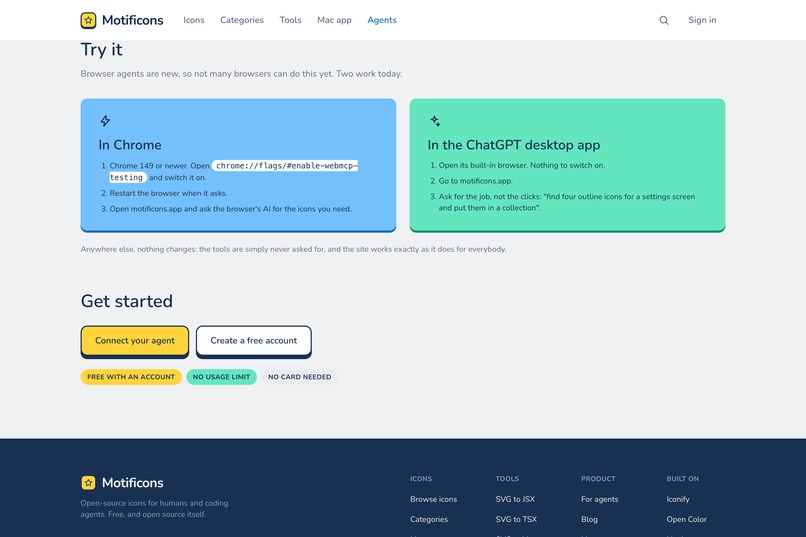Click the Get started heading
The image size is (806, 537).
[126, 301]
